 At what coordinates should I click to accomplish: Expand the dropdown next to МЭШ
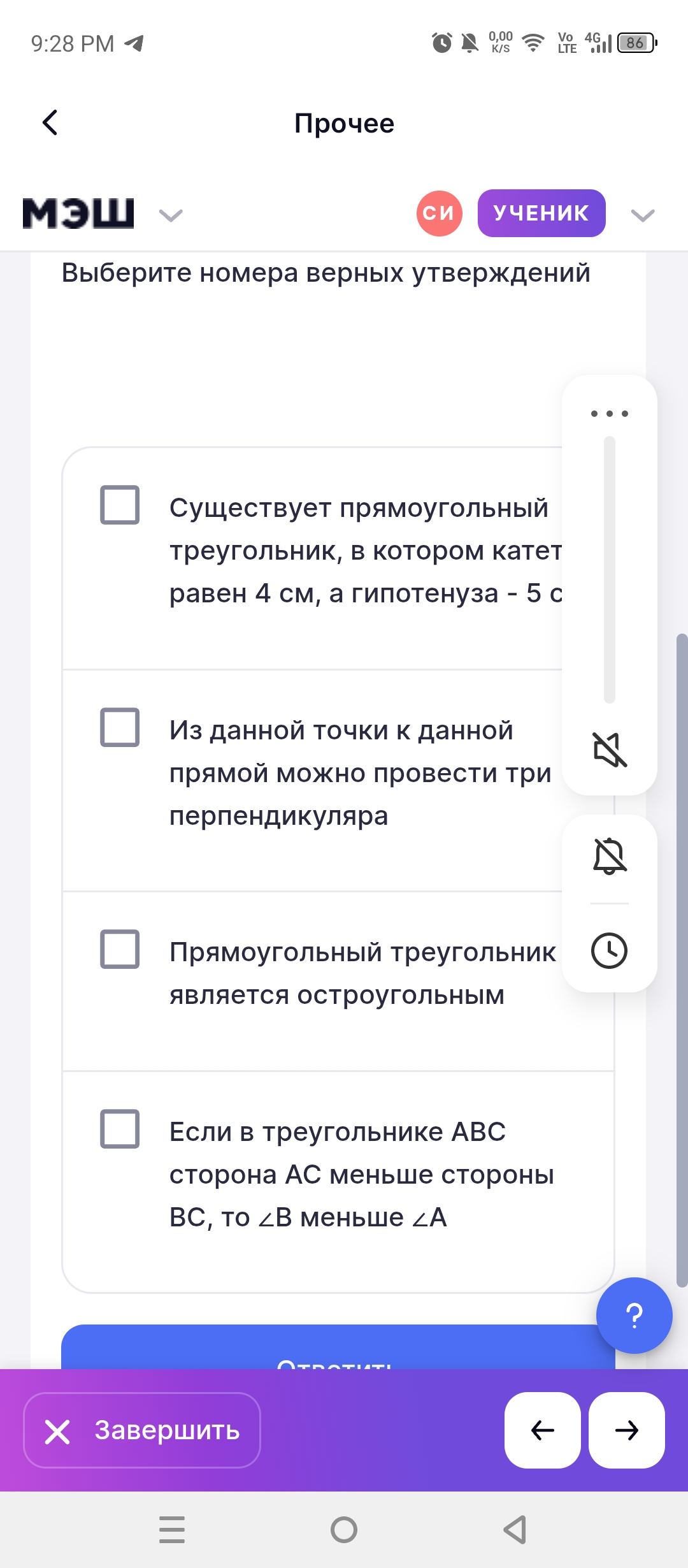171,215
